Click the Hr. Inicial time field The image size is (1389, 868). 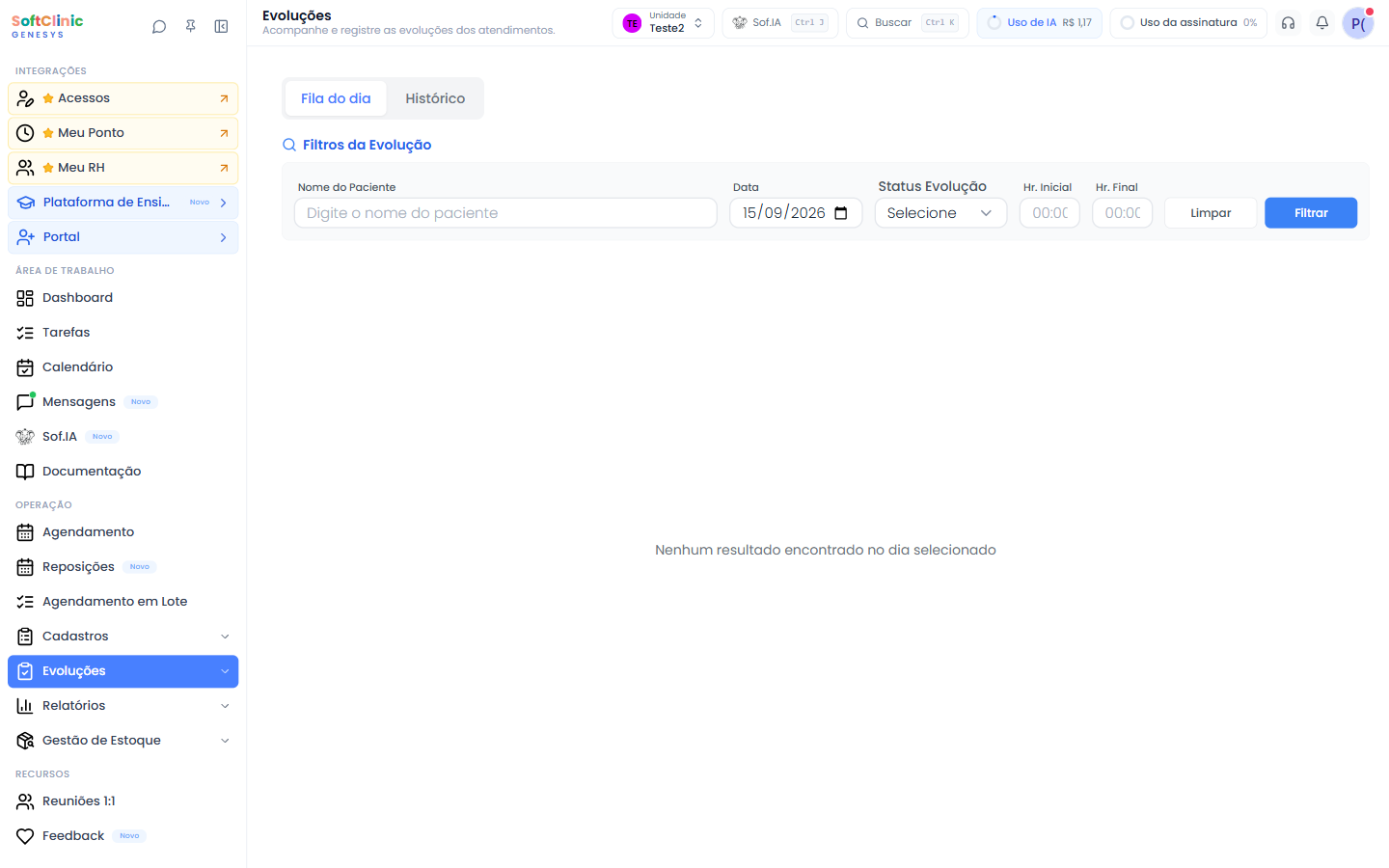click(1049, 213)
